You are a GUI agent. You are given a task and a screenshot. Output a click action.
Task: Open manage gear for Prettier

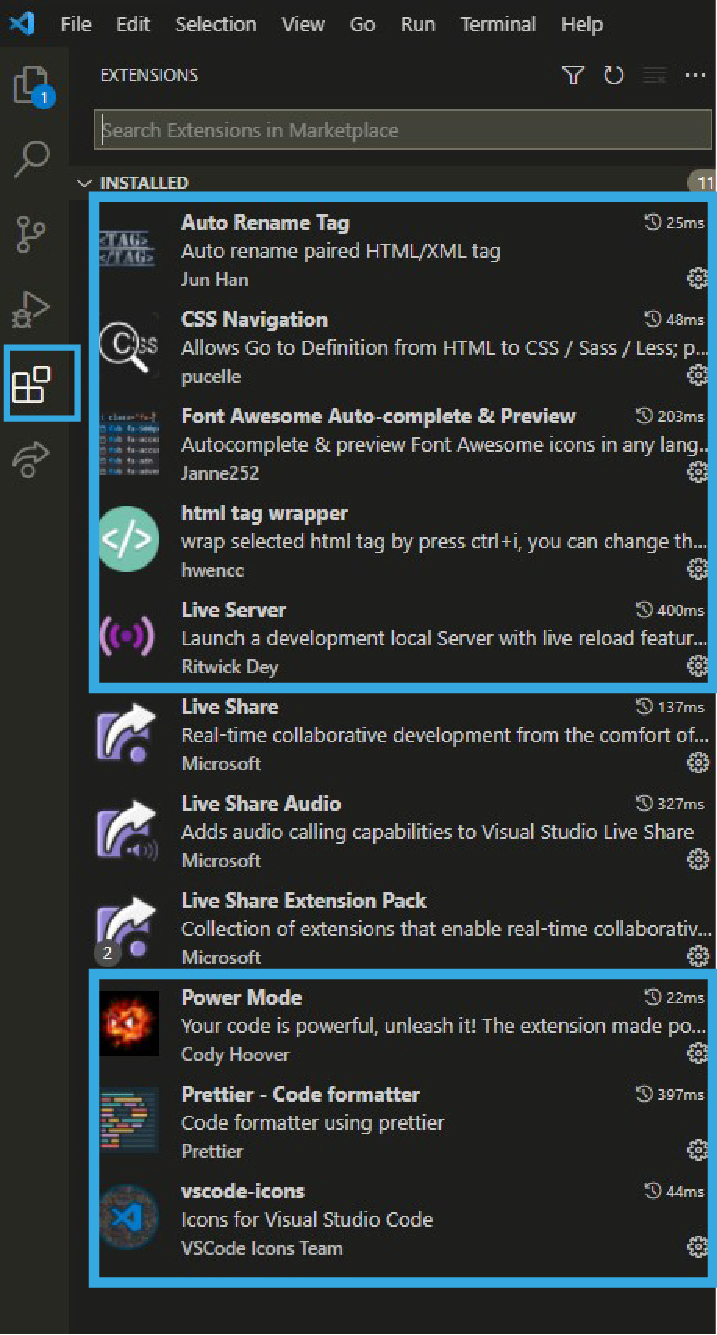[x=698, y=1150]
